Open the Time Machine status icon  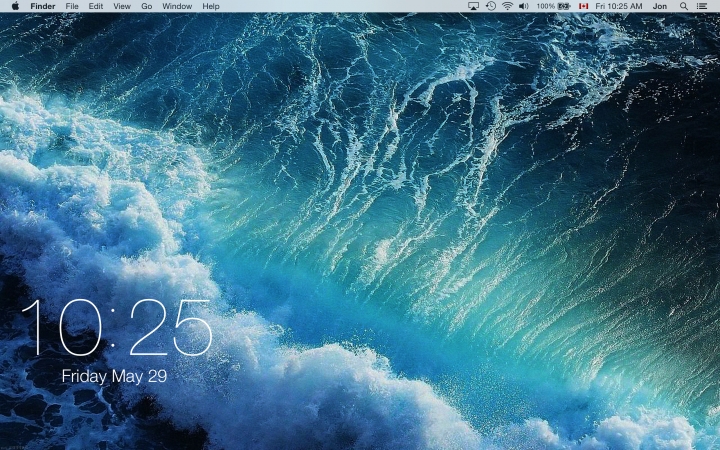click(491, 6)
